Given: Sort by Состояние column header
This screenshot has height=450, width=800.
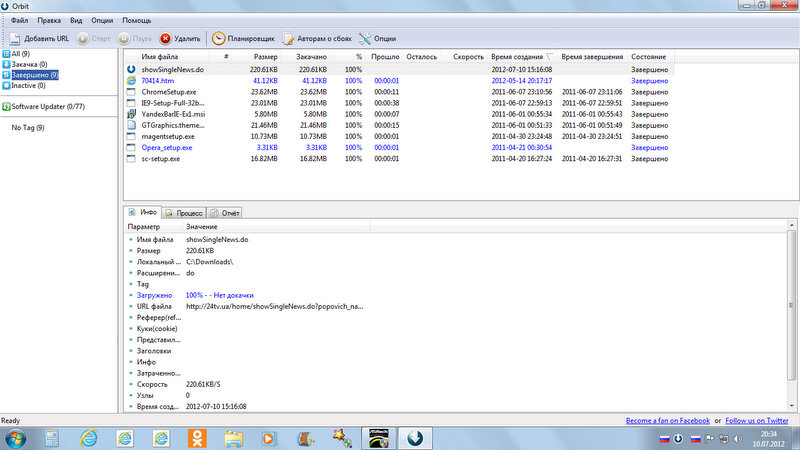Looking at the screenshot, I should (x=648, y=57).
